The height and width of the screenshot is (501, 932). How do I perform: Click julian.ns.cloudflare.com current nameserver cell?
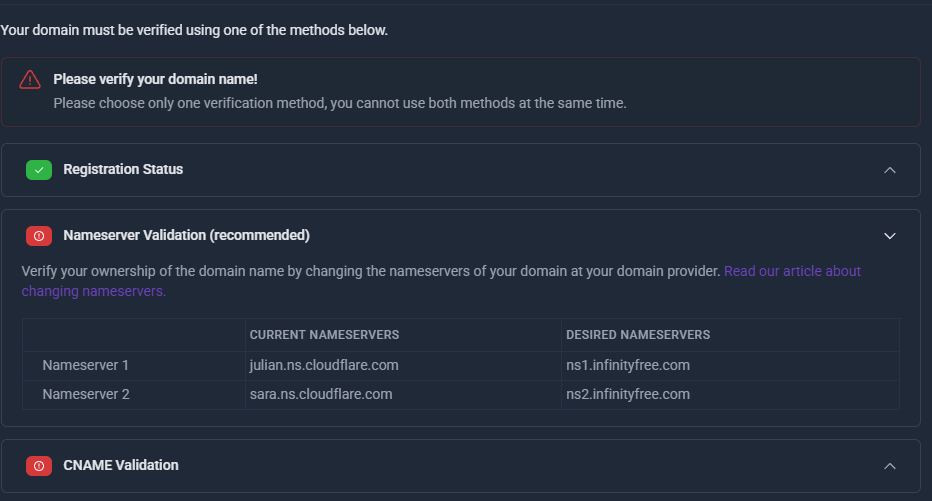point(324,365)
